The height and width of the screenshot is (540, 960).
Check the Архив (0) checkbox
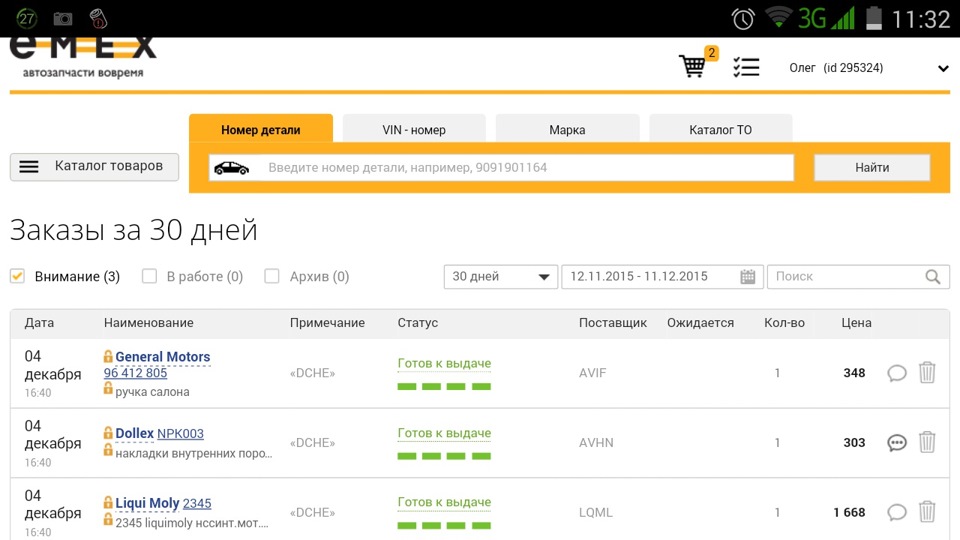click(272, 276)
